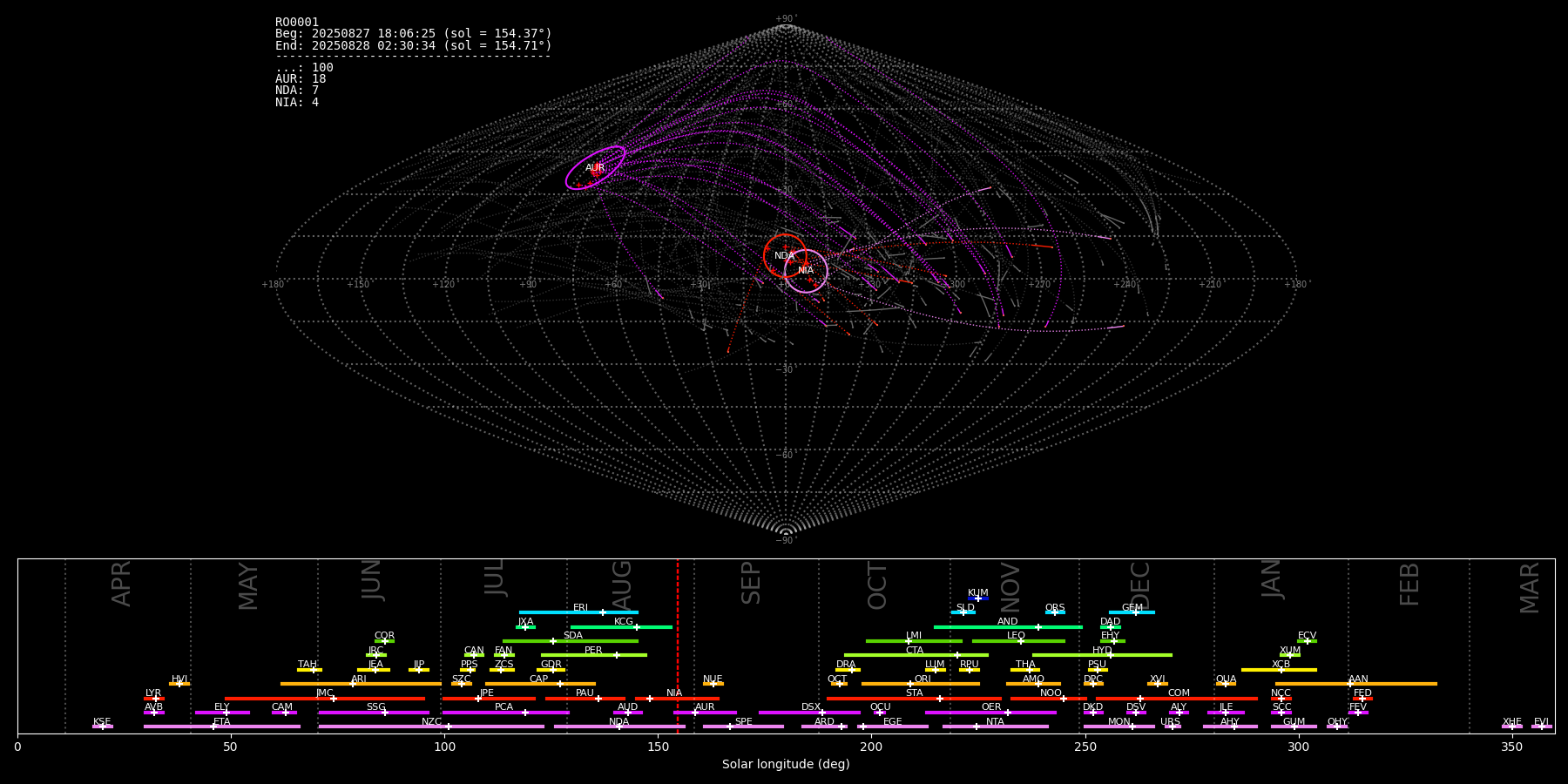The width and height of the screenshot is (1568, 784).
Task: Click the APR month label on timeline
Action: (x=121, y=584)
